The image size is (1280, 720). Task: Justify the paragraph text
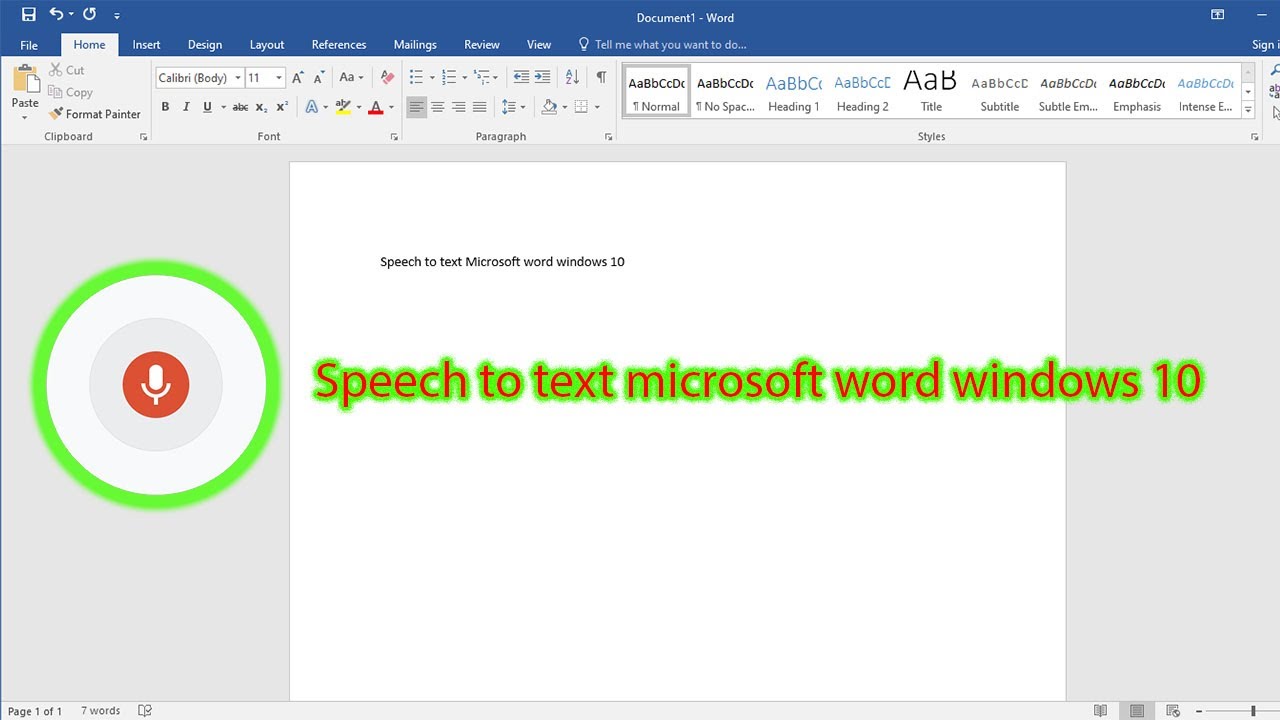click(x=480, y=107)
